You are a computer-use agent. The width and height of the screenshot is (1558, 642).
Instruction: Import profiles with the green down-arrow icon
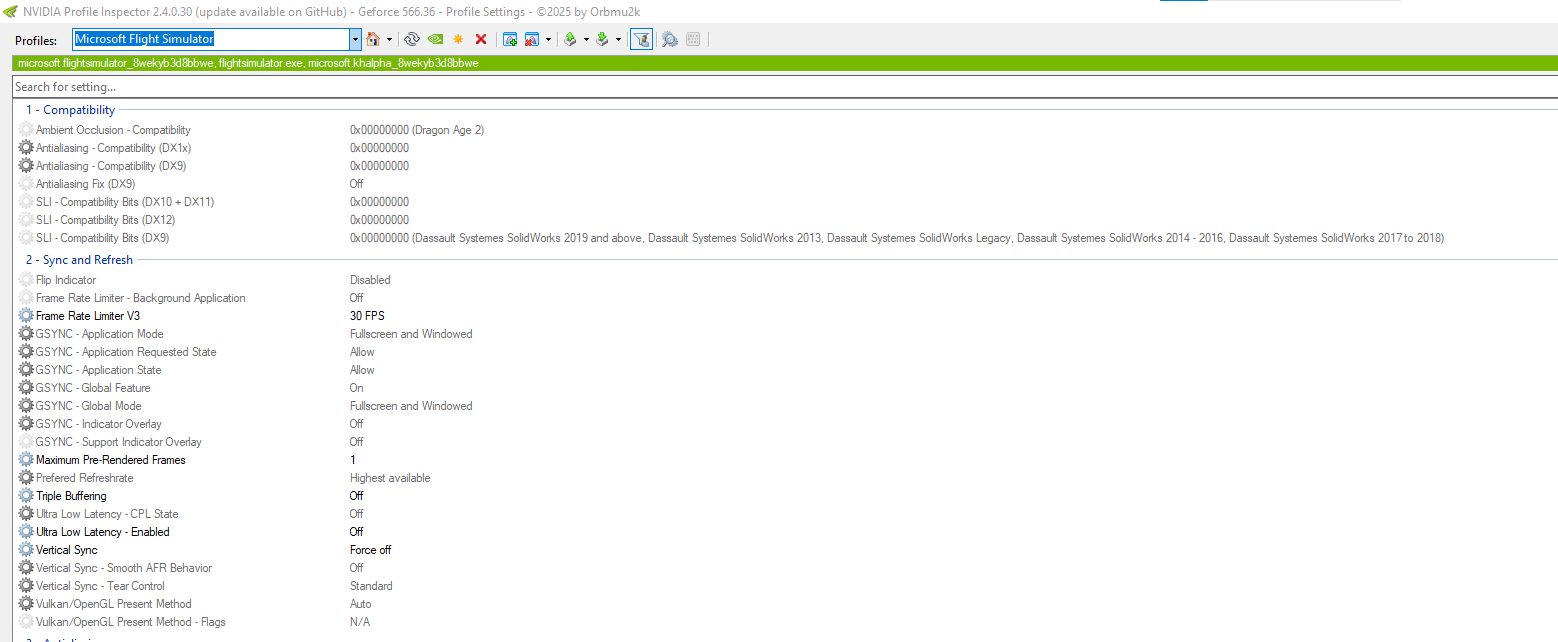coord(602,39)
